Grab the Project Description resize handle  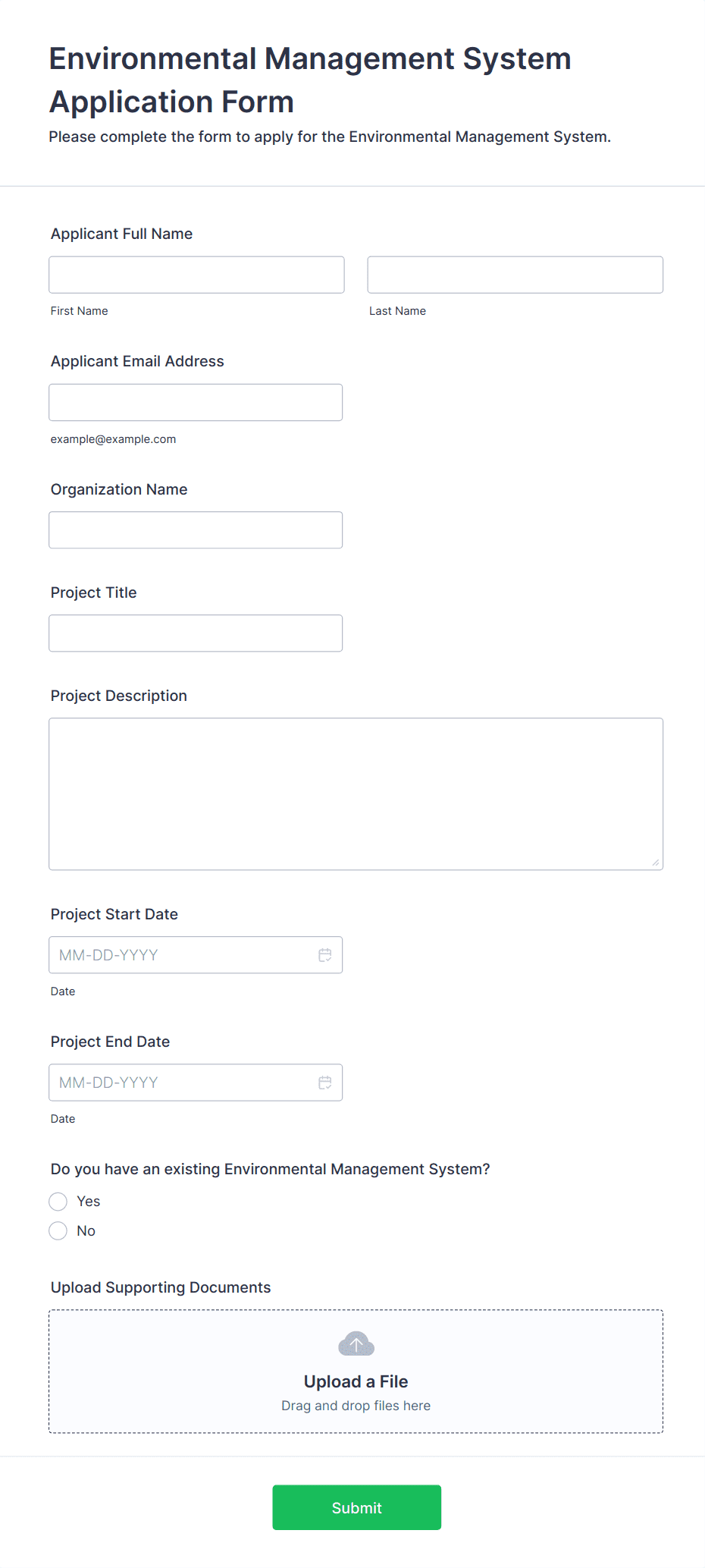656,863
